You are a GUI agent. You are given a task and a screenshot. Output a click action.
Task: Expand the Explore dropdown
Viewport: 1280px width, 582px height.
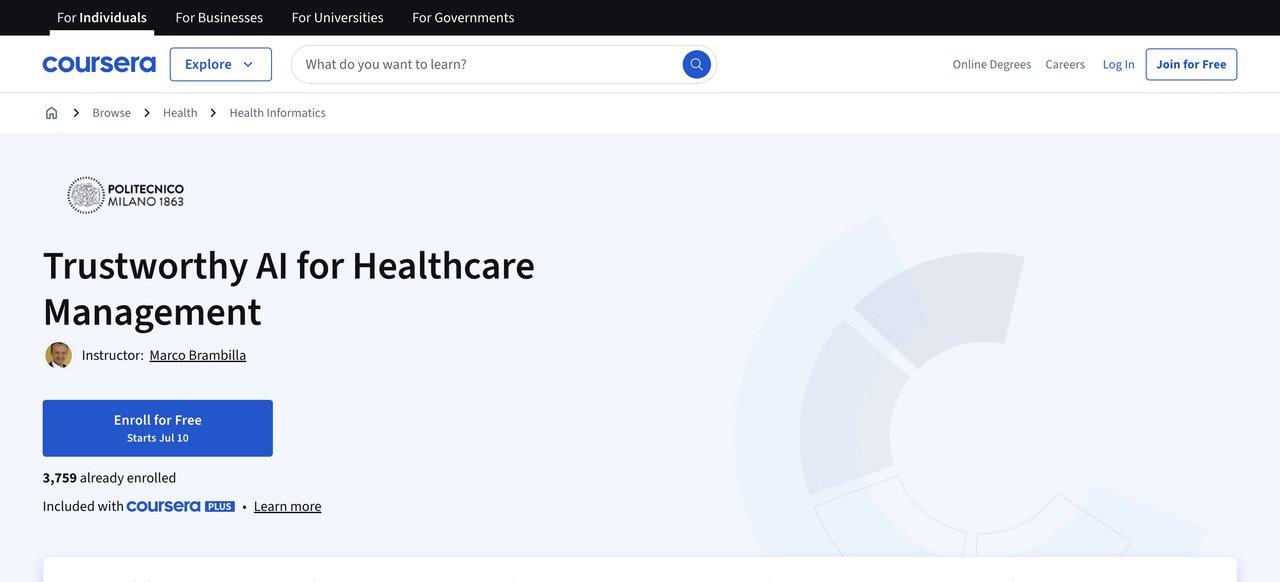point(221,64)
